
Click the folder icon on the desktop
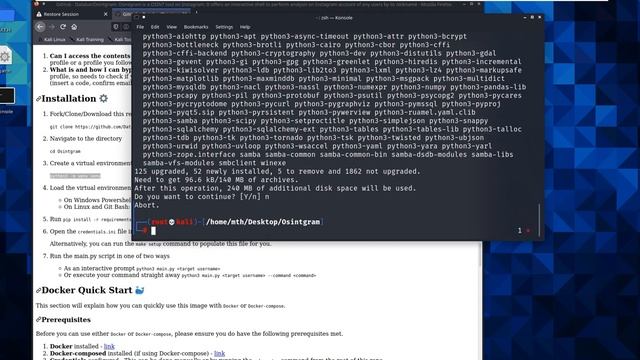(x=7, y=16)
